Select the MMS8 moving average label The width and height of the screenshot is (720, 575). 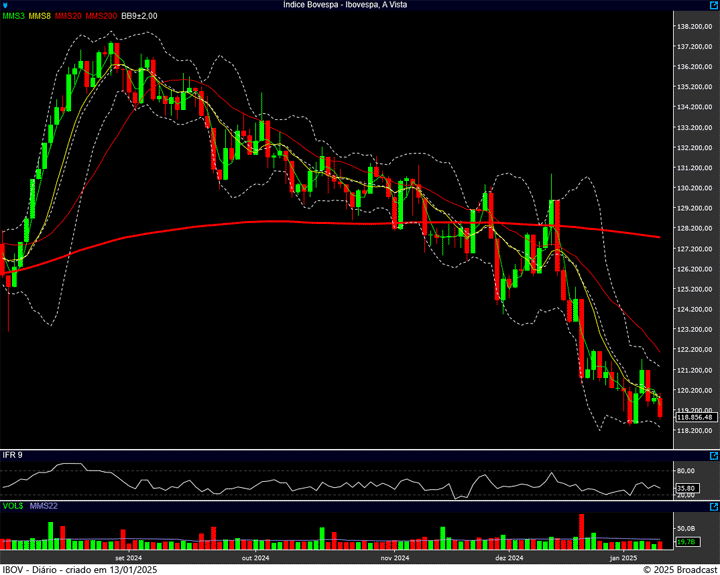tap(40, 16)
